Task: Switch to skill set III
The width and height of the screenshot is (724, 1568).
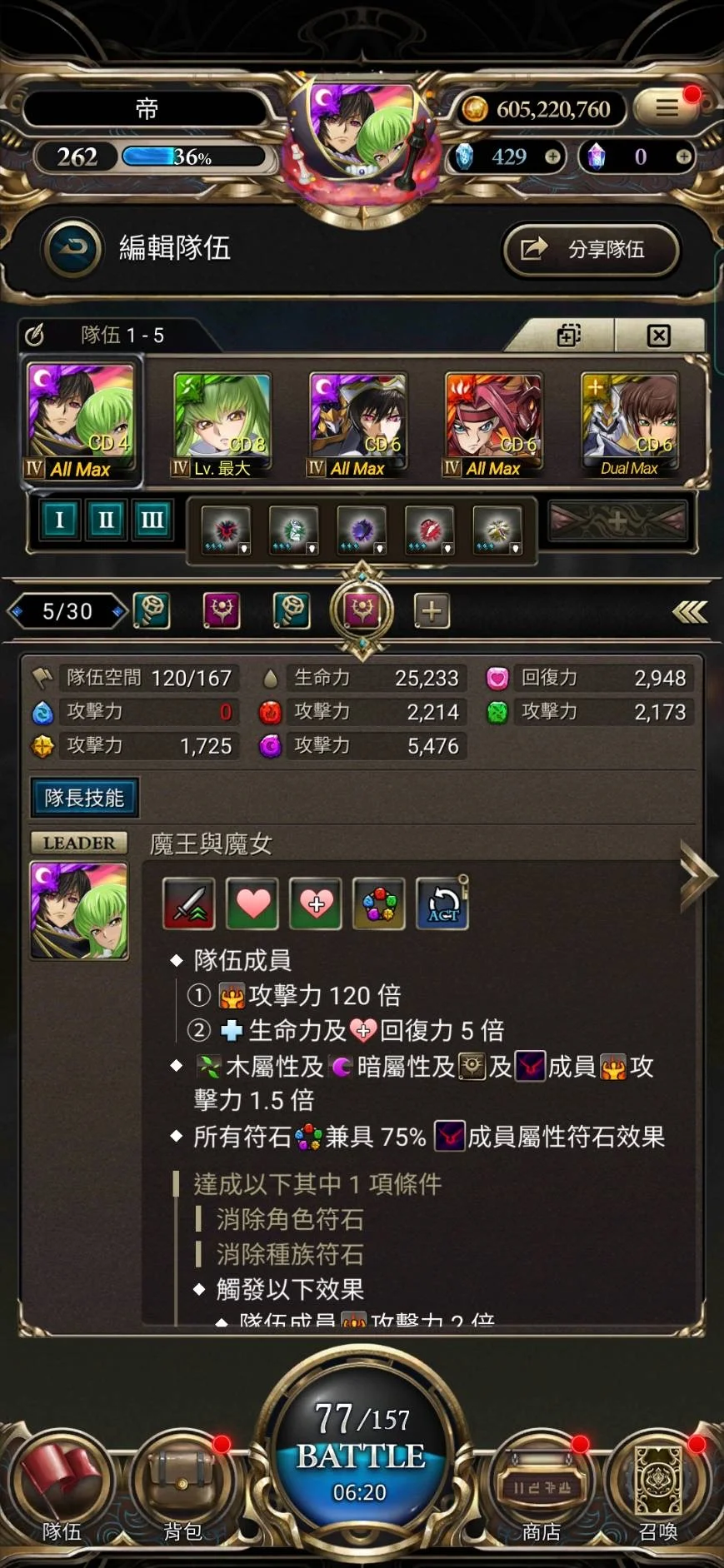Action: pyautogui.click(x=152, y=520)
